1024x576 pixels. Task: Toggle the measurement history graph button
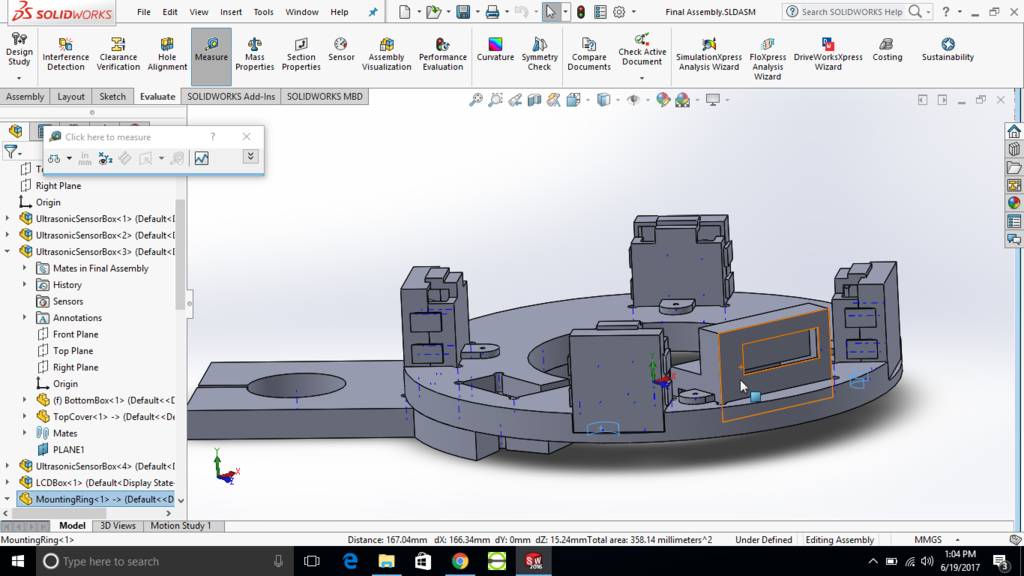coord(202,158)
